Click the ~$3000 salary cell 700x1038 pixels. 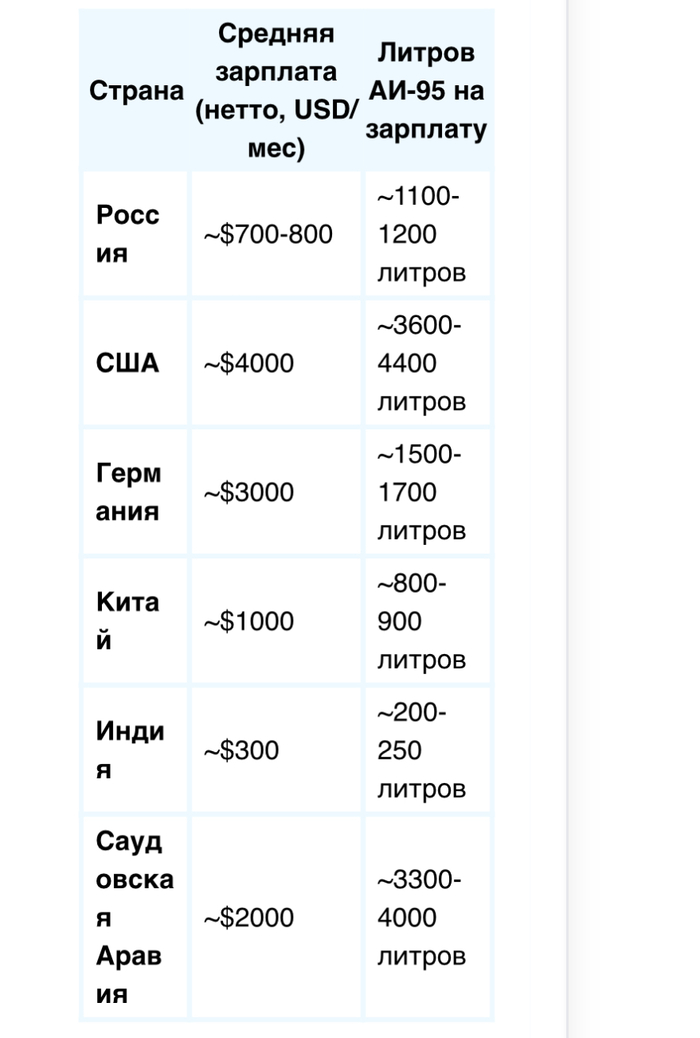tap(250, 492)
